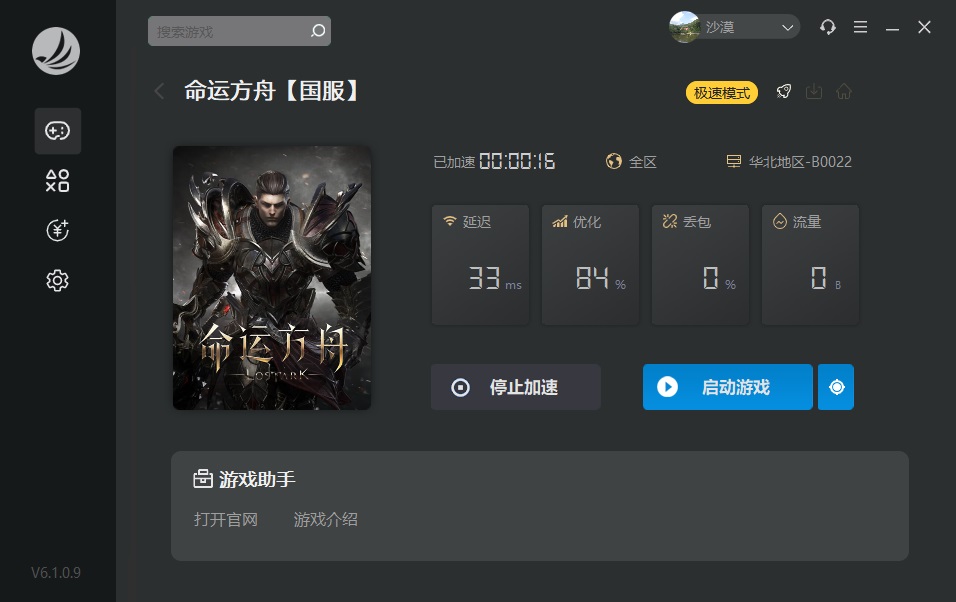Minimize the accelerator window
The image size is (956, 602).
click(893, 29)
